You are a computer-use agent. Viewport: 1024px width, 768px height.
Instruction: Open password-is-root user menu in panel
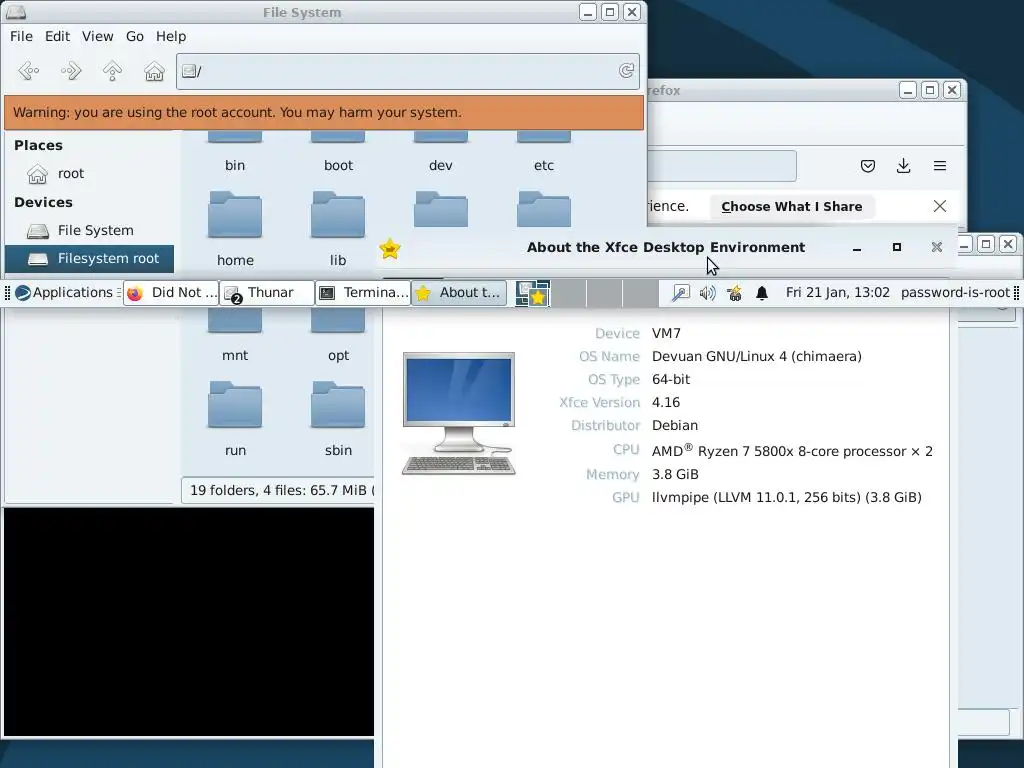click(955, 293)
